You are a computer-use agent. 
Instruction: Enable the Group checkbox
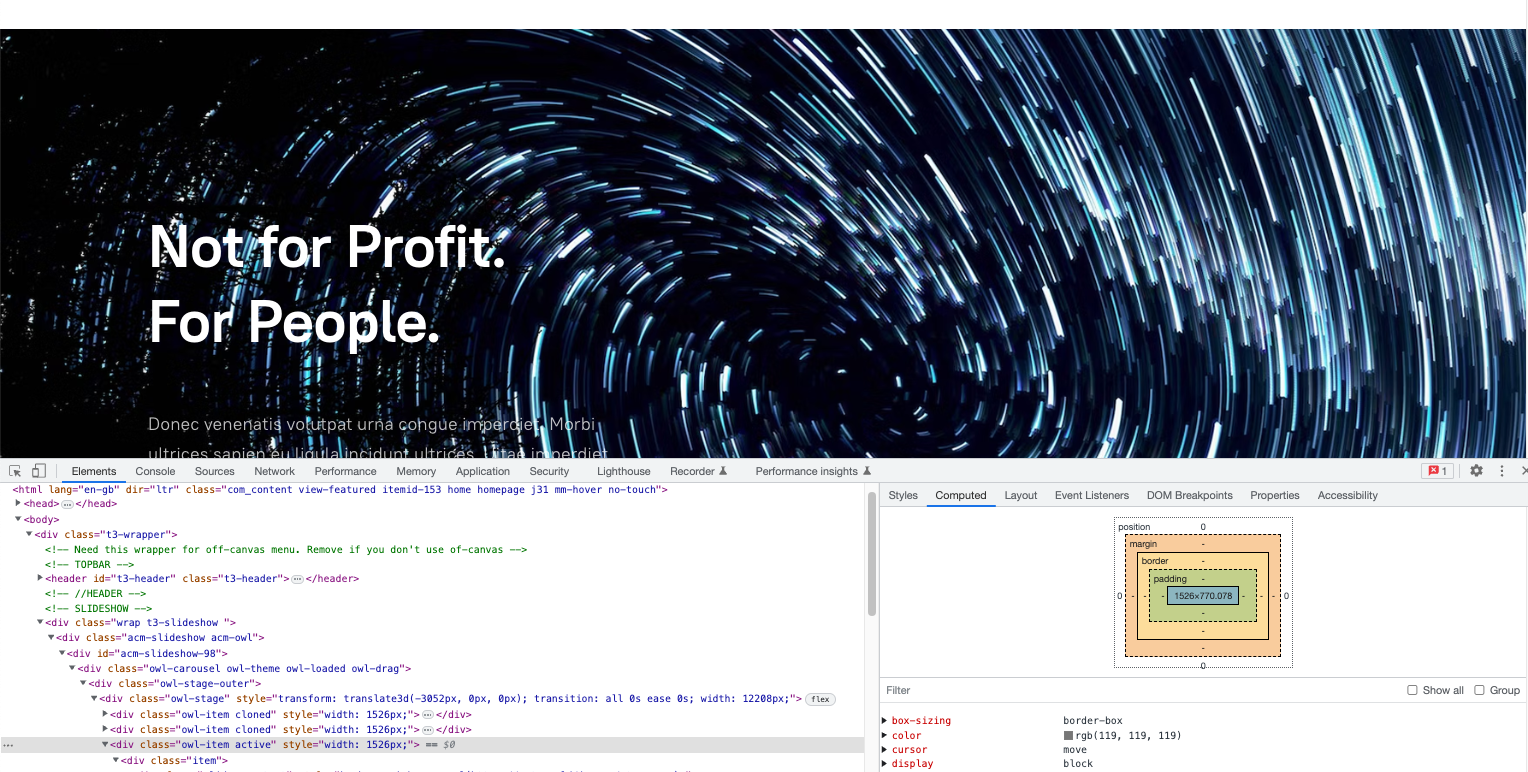click(1479, 690)
